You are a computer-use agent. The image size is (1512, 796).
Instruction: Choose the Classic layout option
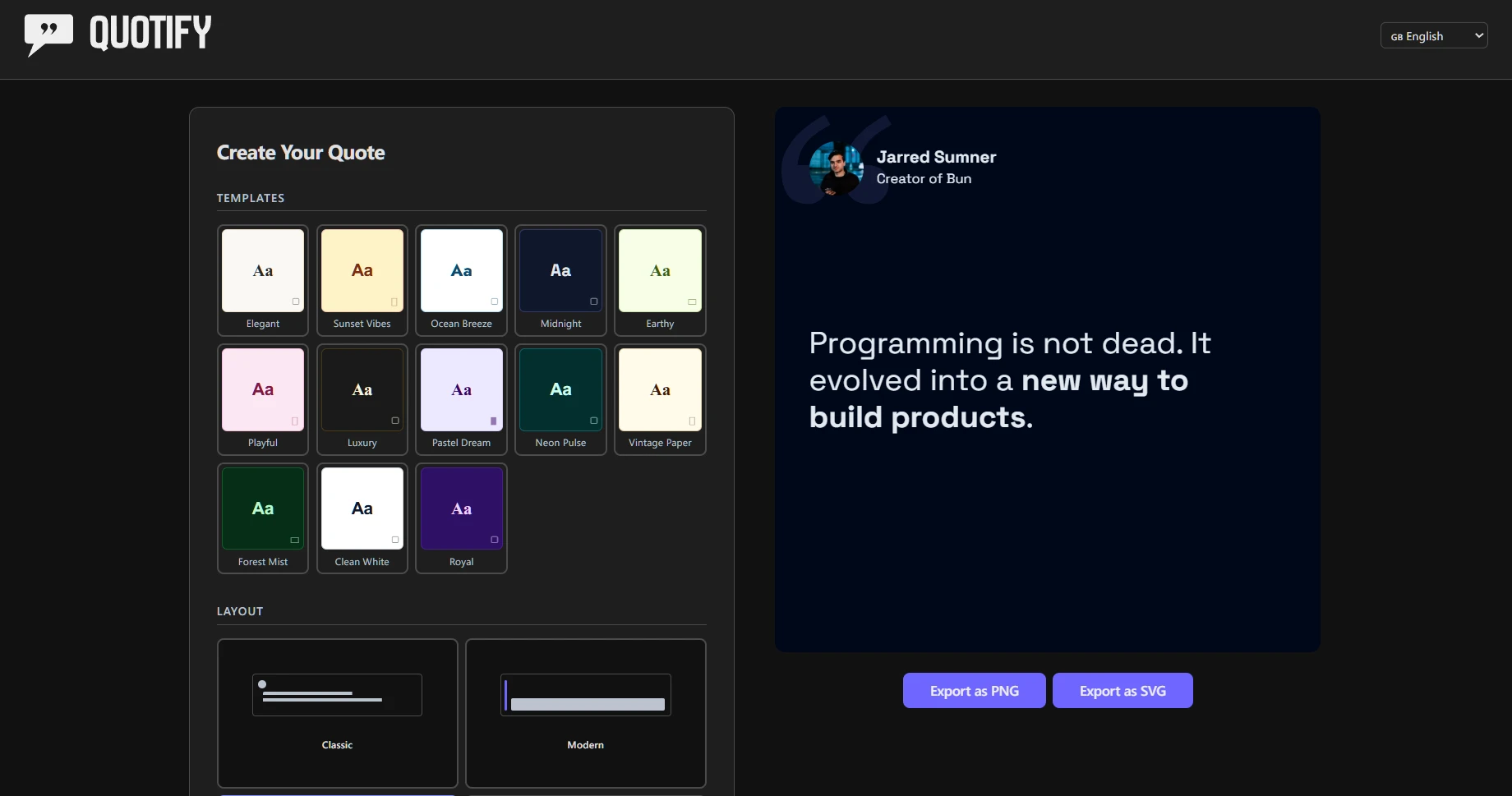pyautogui.click(x=338, y=713)
